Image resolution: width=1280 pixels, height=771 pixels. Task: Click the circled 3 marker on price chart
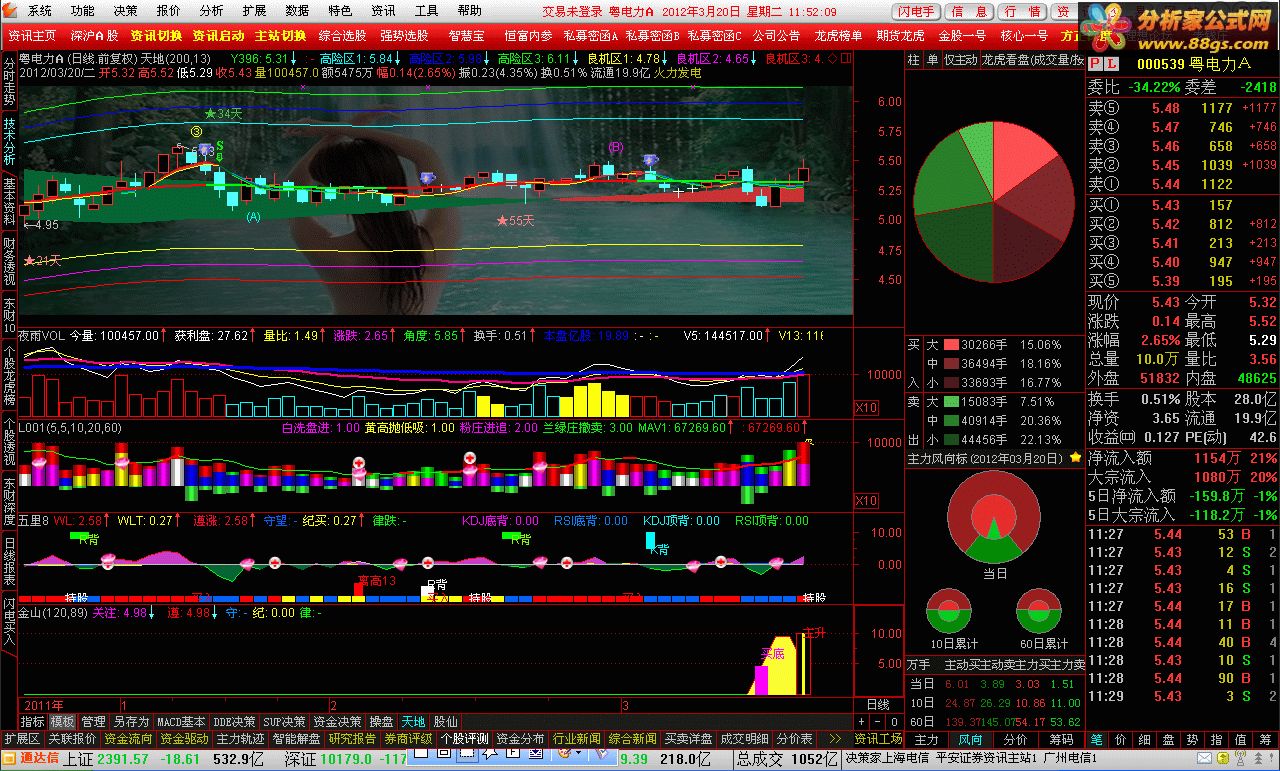[x=196, y=132]
